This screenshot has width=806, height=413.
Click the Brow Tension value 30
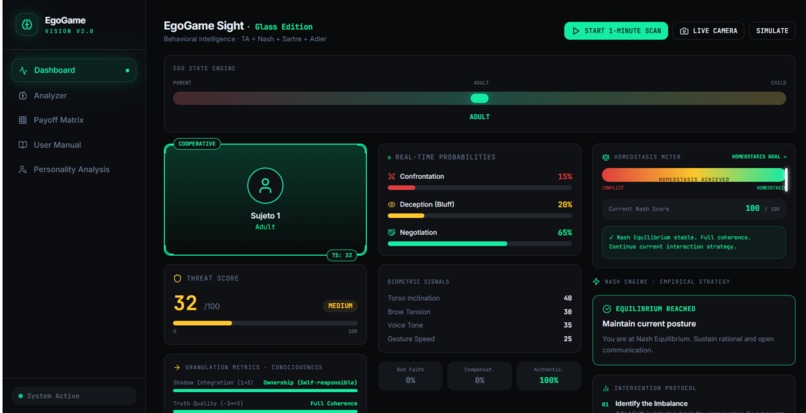coord(567,312)
